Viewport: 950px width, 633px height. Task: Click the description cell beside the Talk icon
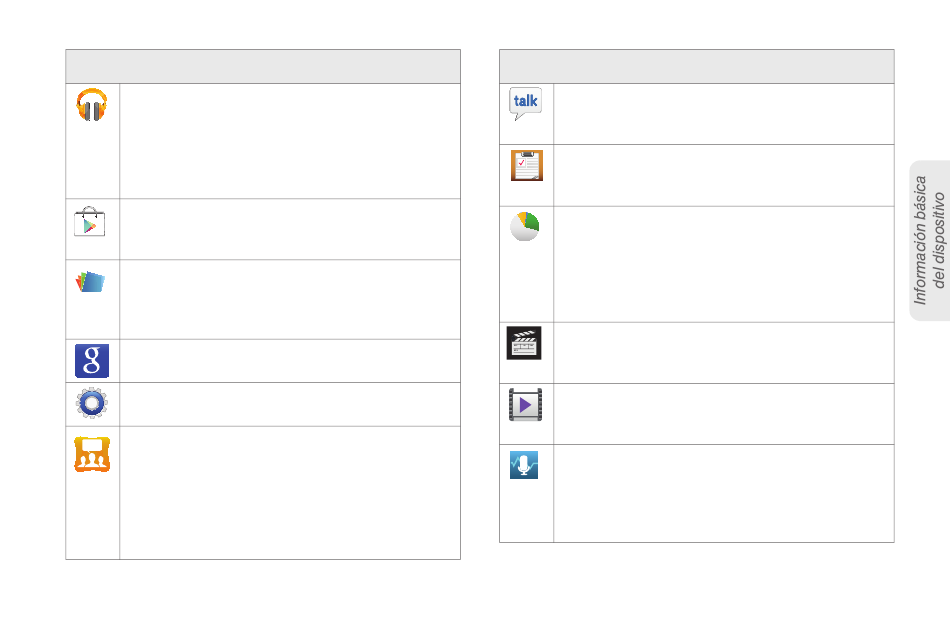point(724,114)
